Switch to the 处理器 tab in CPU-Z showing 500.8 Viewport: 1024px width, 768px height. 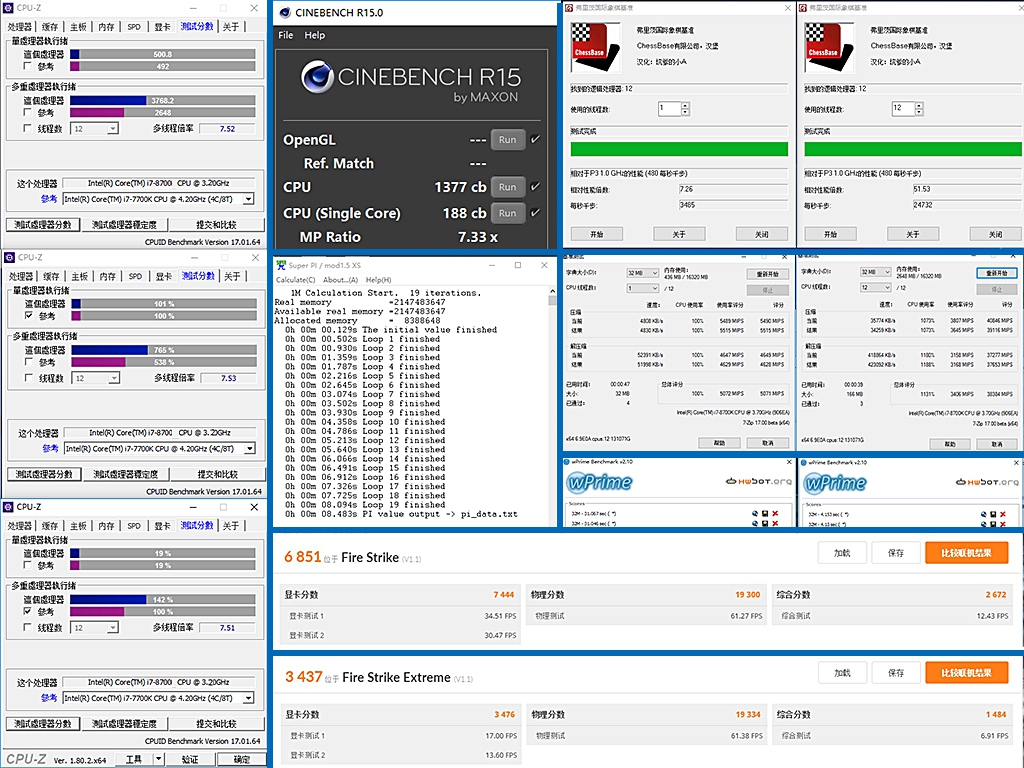point(20,27)
